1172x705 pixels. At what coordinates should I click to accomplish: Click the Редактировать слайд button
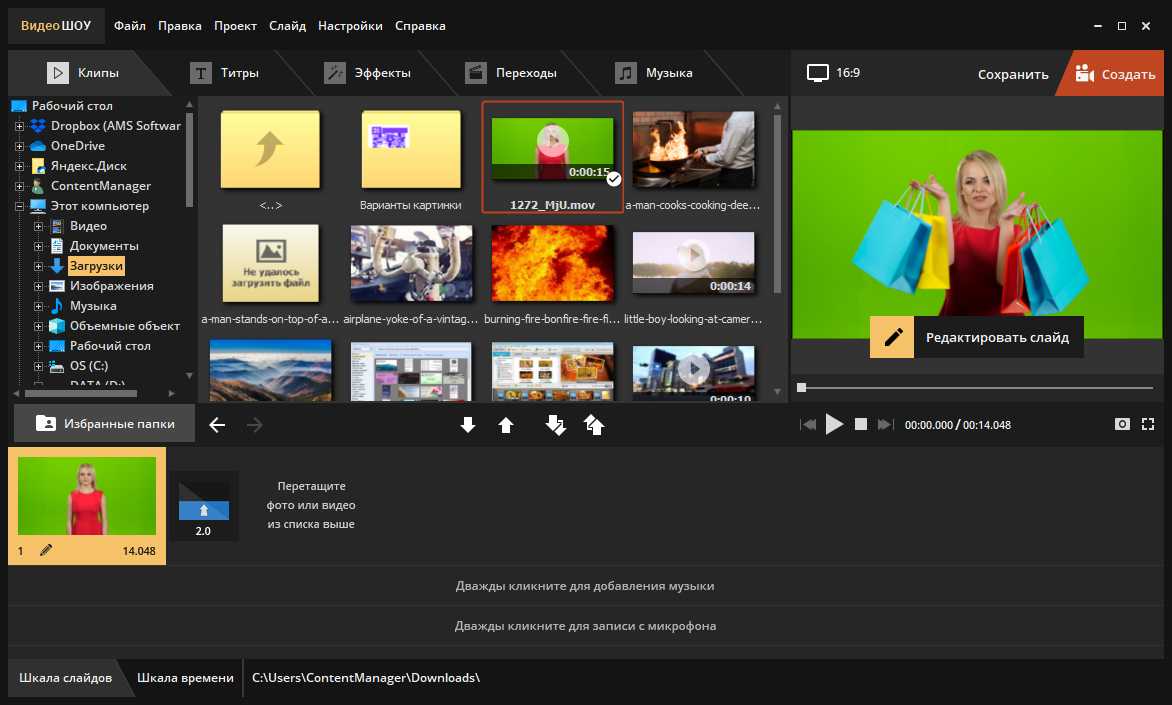[x=976, y=338]
